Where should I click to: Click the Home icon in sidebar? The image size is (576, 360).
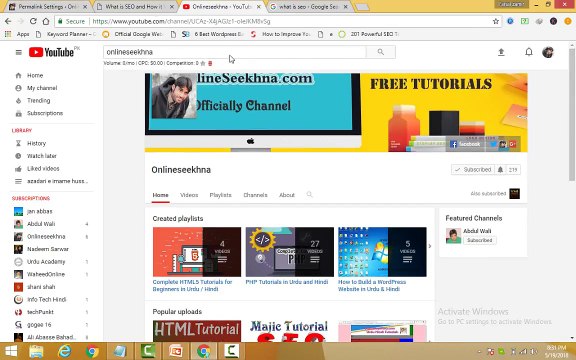pos(18,75)
